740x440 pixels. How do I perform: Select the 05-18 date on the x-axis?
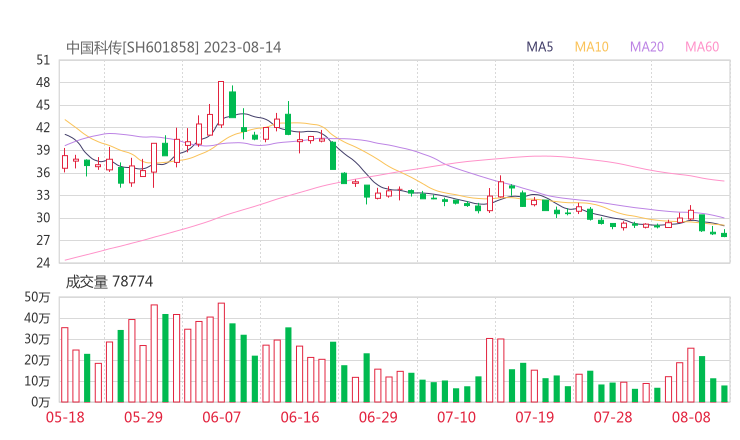pos(66,417)
